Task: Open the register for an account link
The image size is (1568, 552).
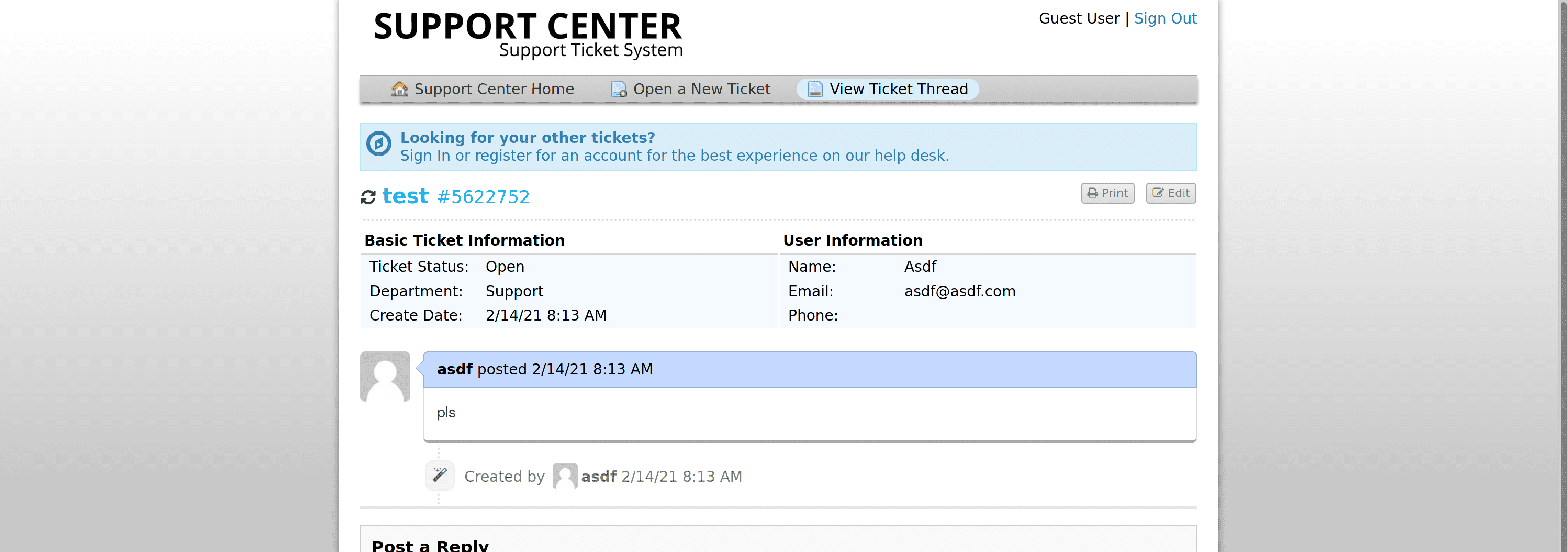Action: pos(560,156)
